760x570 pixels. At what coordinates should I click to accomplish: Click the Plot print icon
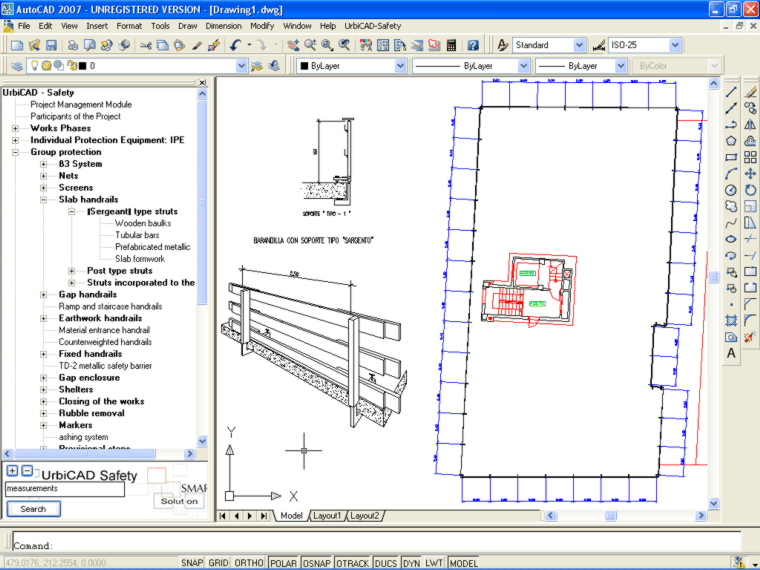(72, 45)
